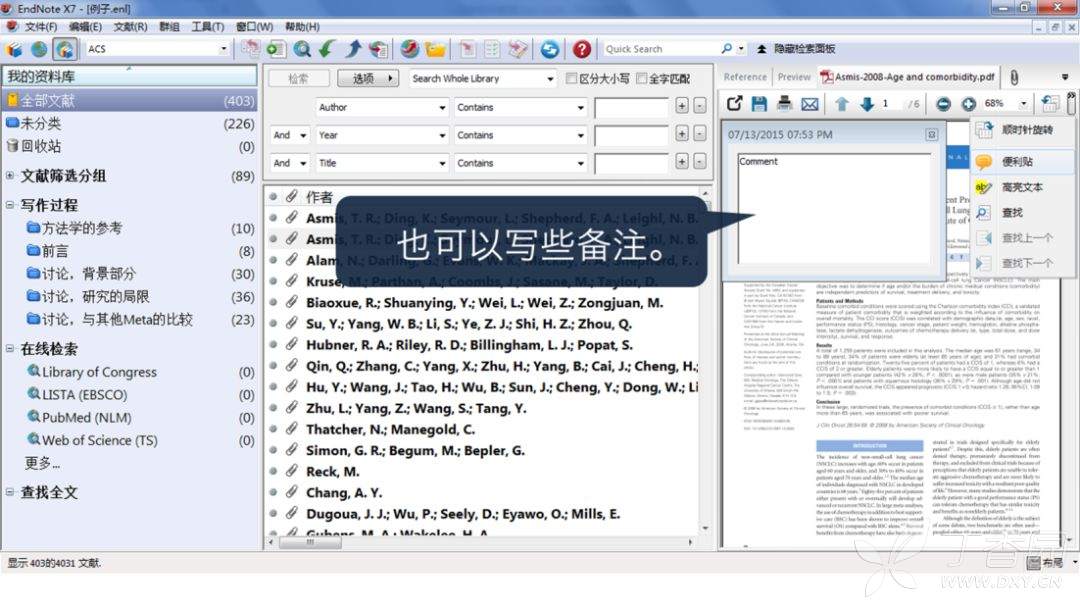Toggle read status dot for Biaoxue row
This screenshot has height=608, width=1080.
click(273, 302)
